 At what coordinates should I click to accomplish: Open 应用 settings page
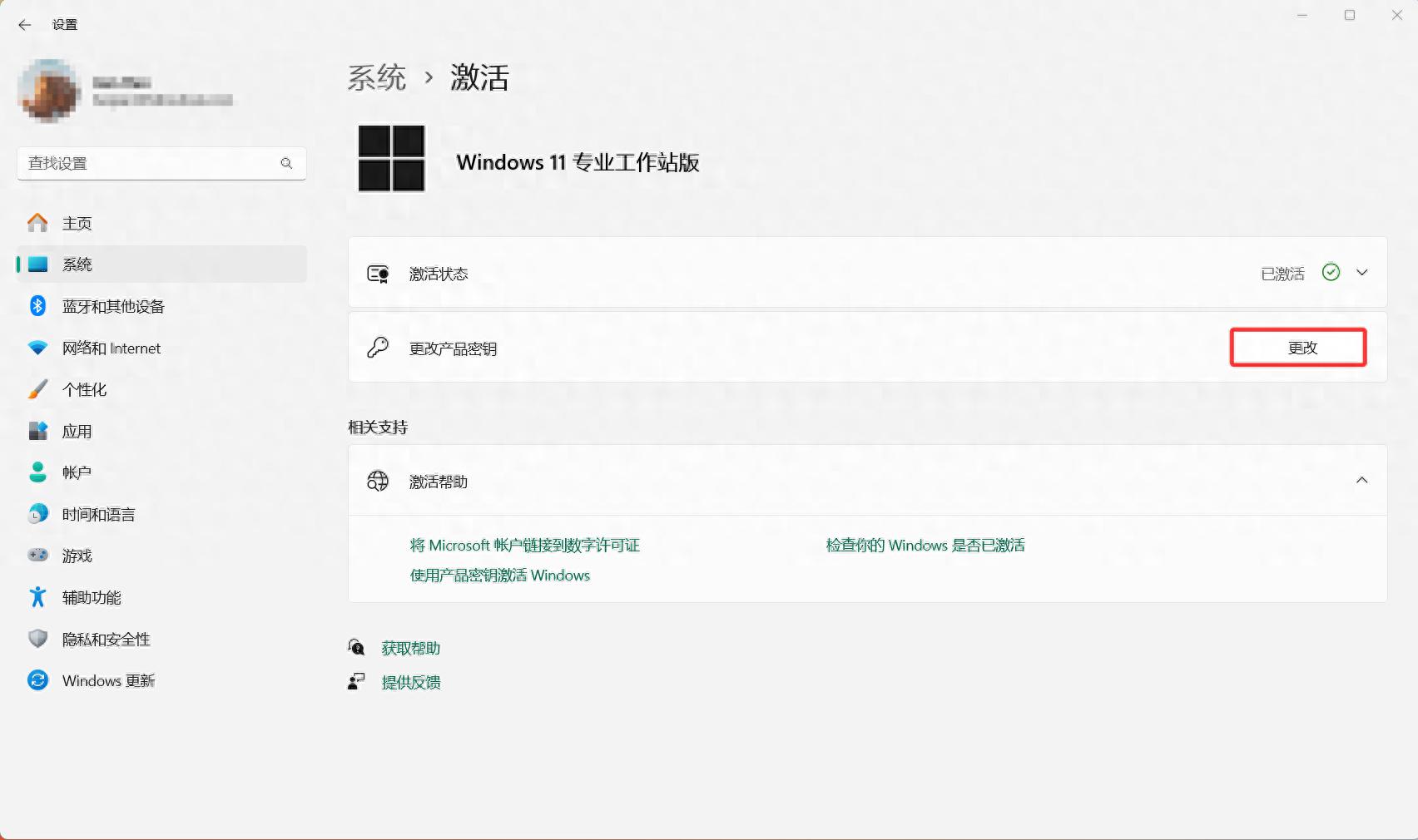coord(161,431)
